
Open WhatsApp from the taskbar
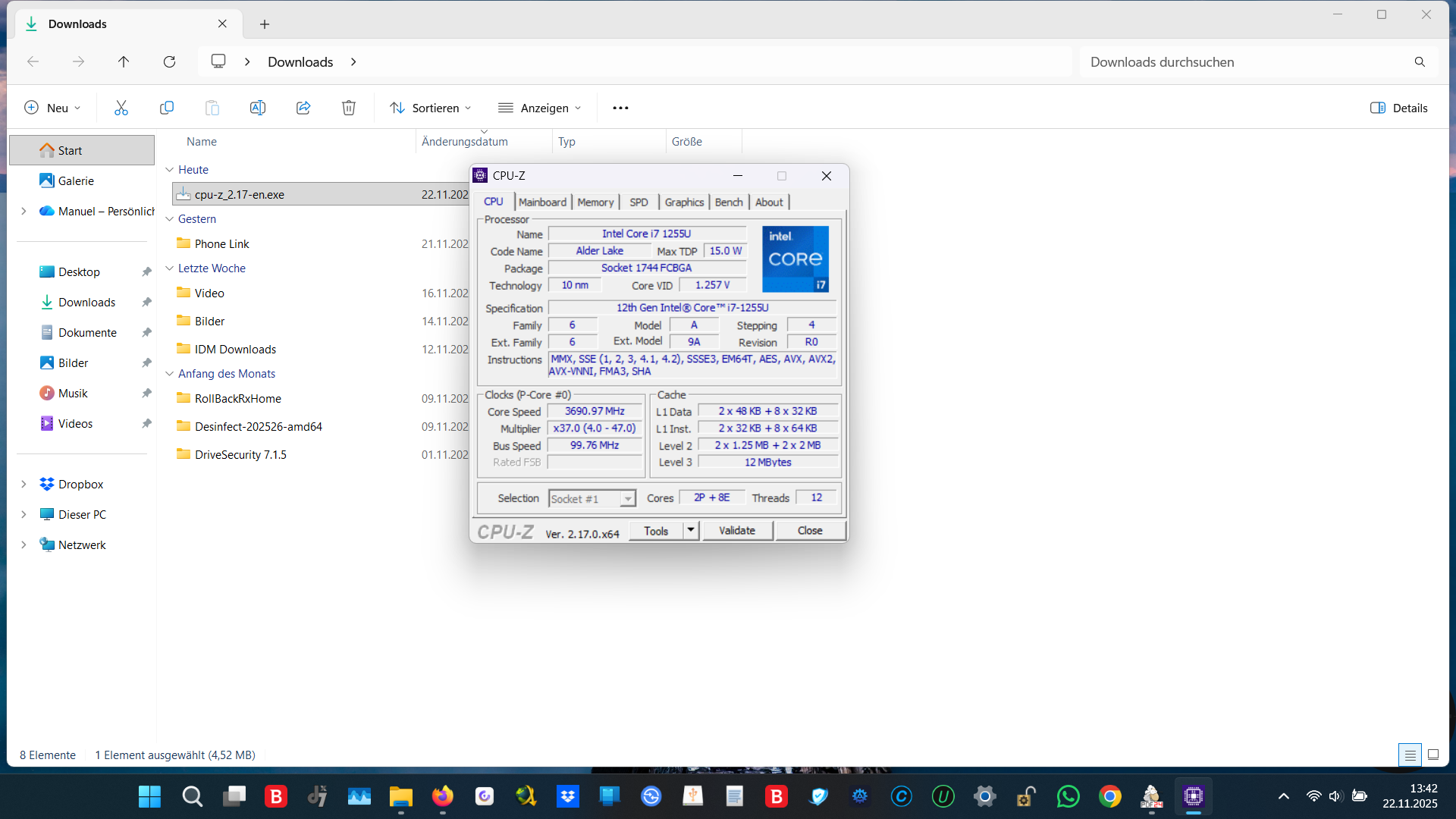1068,796
